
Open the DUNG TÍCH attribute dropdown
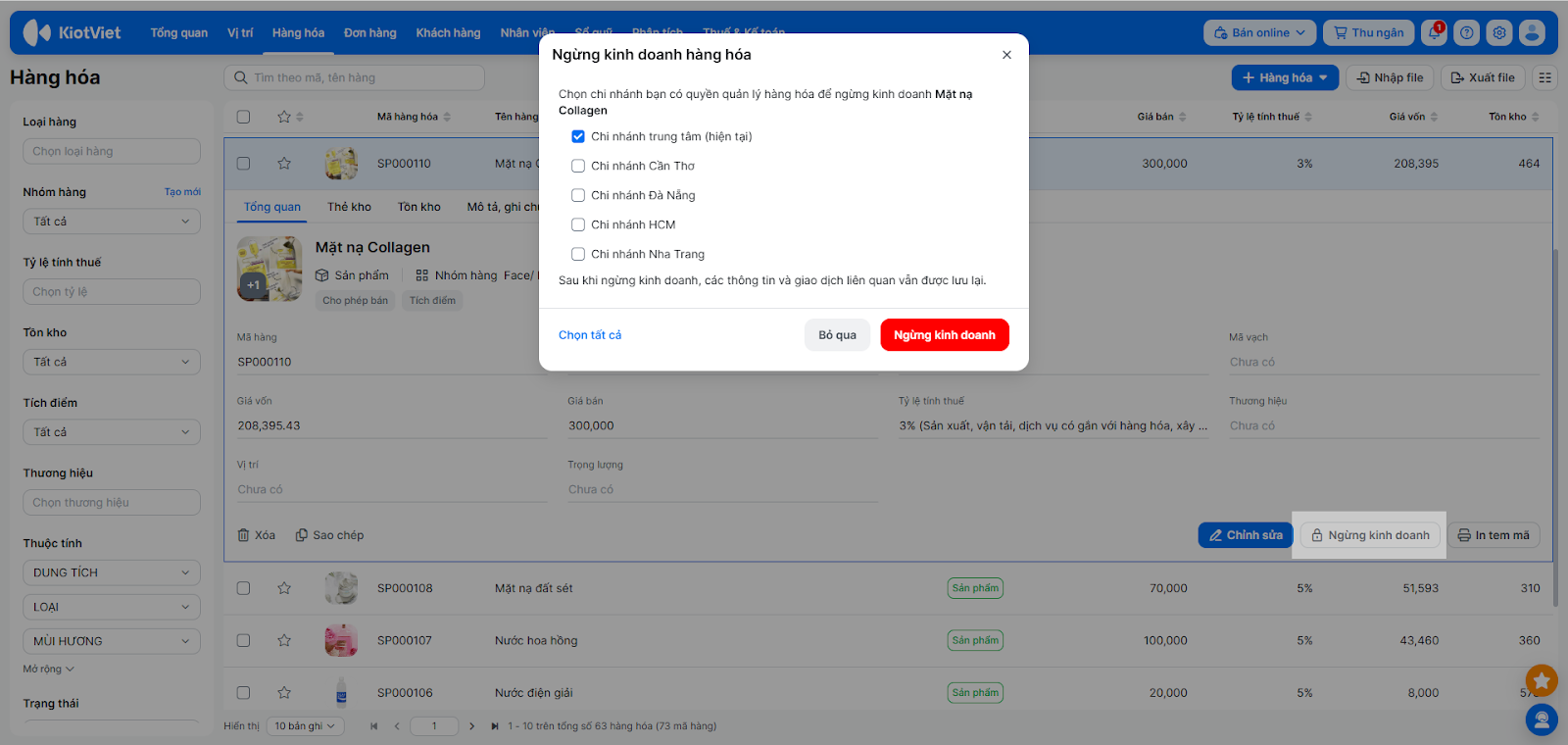(x=111, y=572)
